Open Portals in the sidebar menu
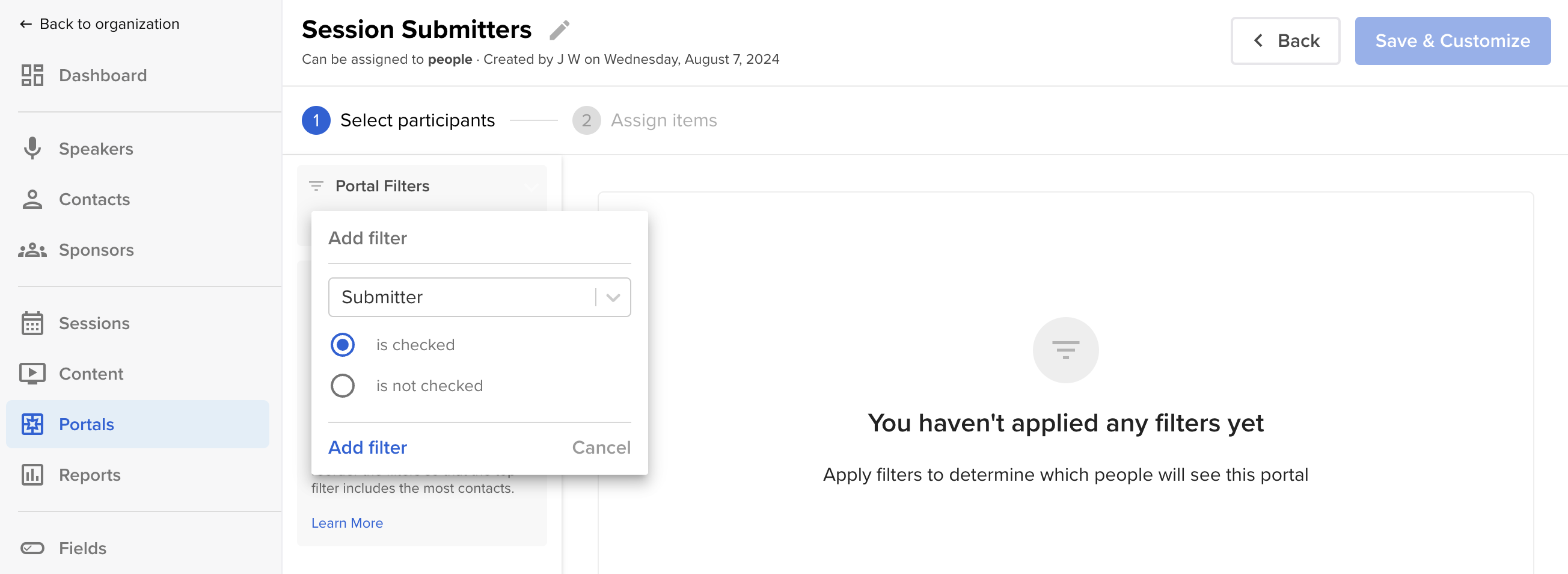 (x=138, y=424)
